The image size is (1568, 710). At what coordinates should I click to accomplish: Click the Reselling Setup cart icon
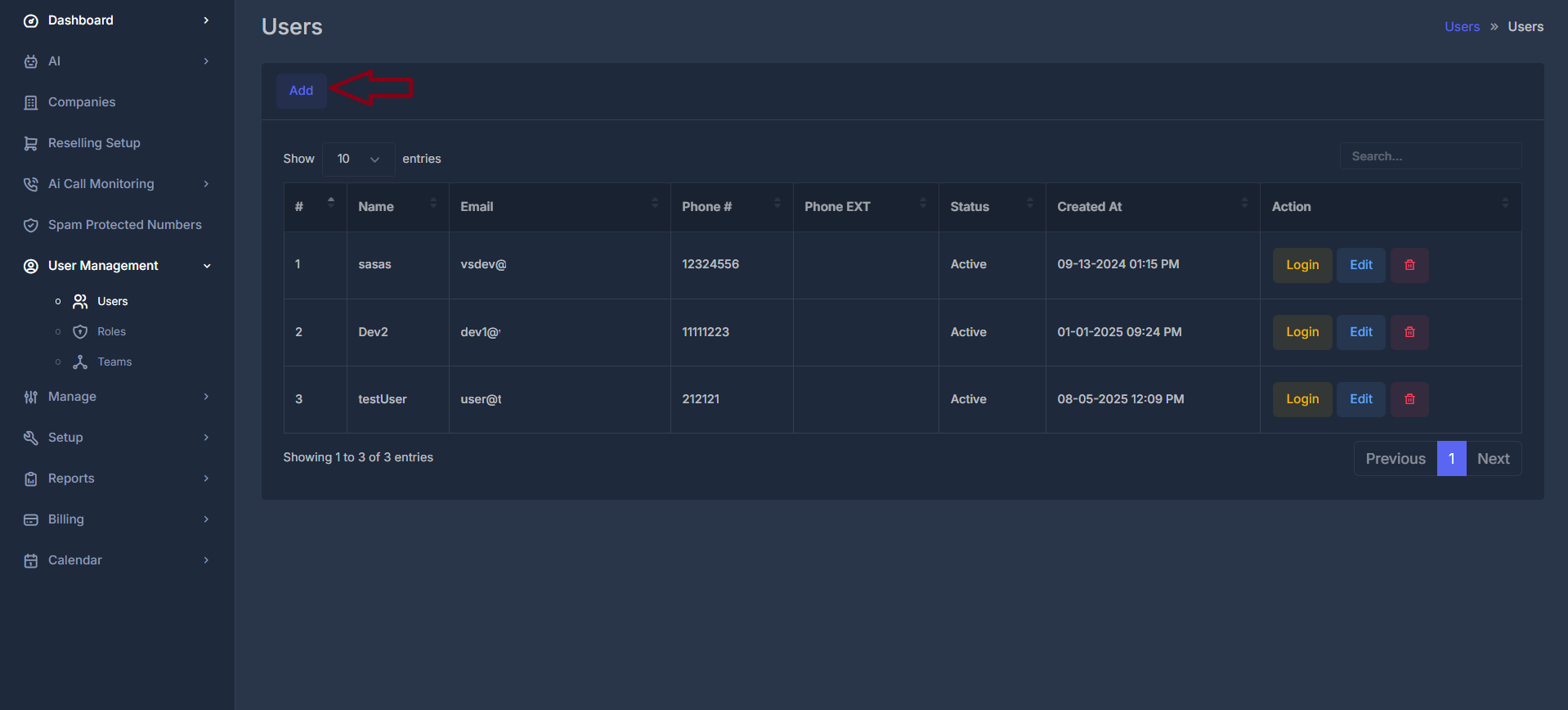[31, 143]
